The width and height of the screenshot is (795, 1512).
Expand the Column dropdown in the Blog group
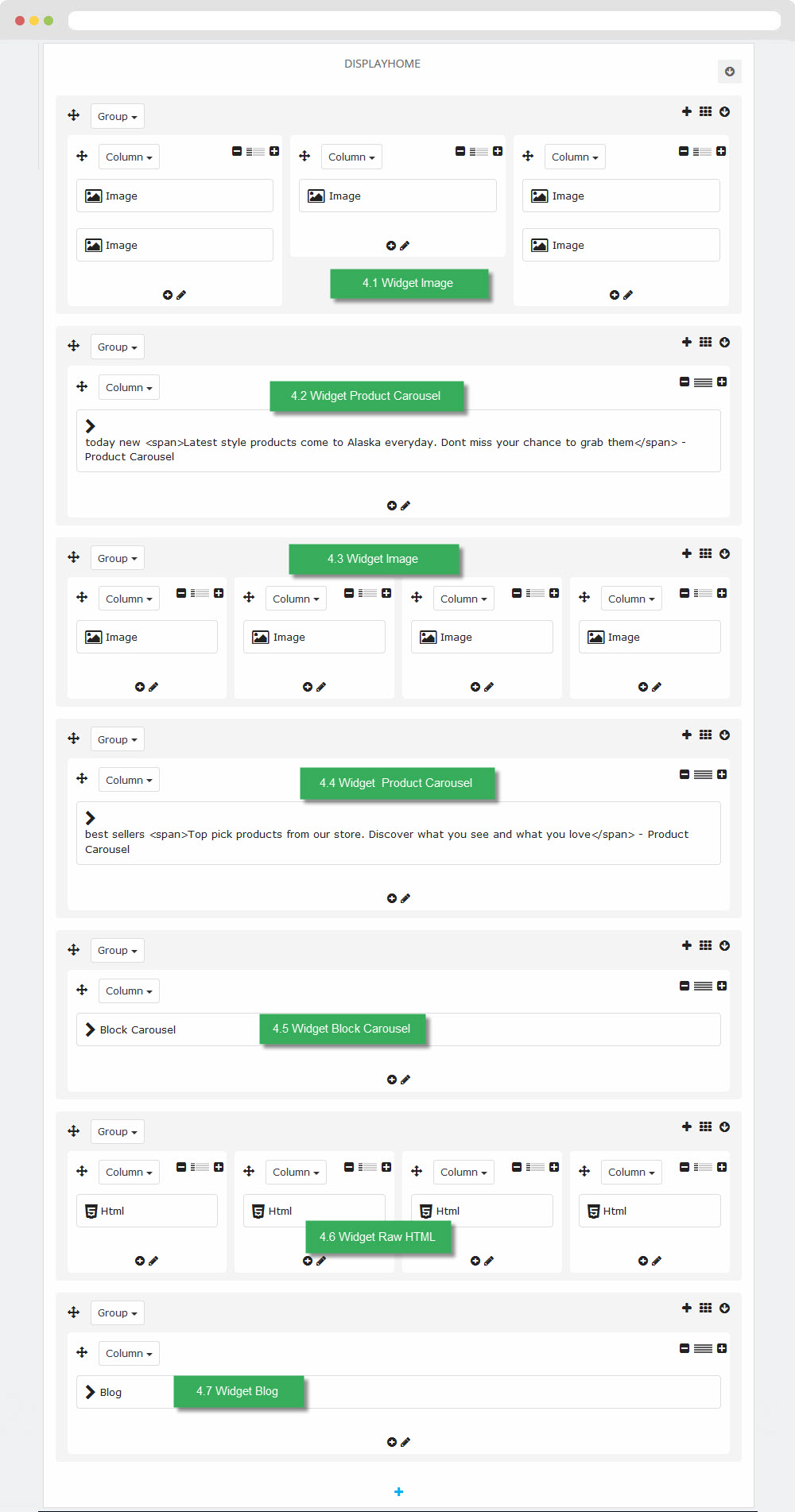pos(129,1353)
